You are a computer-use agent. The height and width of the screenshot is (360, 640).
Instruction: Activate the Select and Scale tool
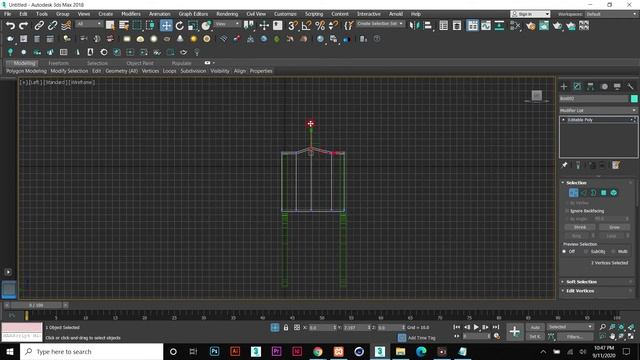point(193,26)
